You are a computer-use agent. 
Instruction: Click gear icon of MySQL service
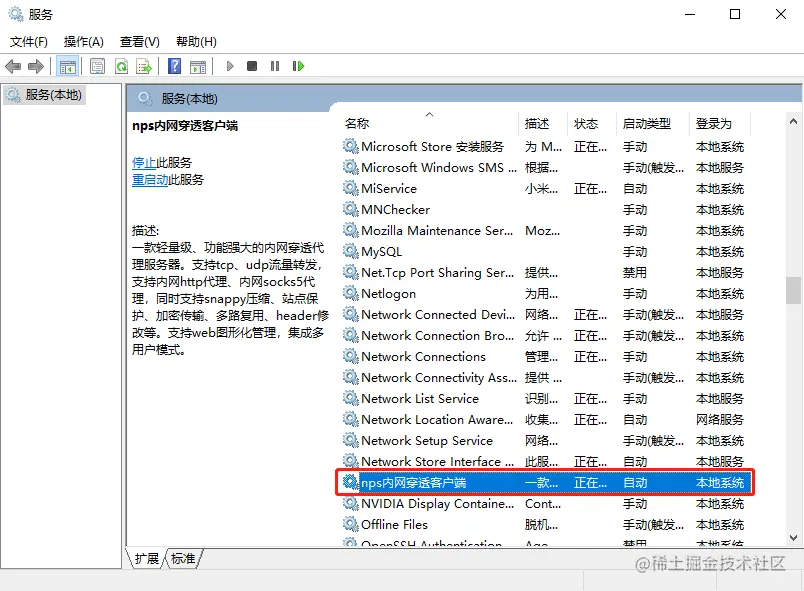point(351,251)
